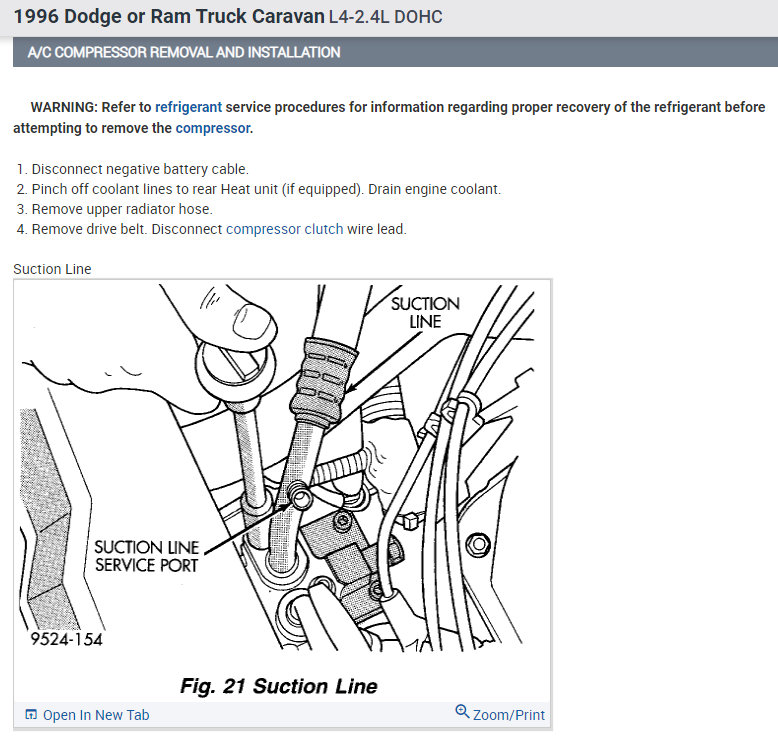778x738 pixels.
Task: Click the 1996 Dodge or Ram Truck Caravan title
Action: 169,16
